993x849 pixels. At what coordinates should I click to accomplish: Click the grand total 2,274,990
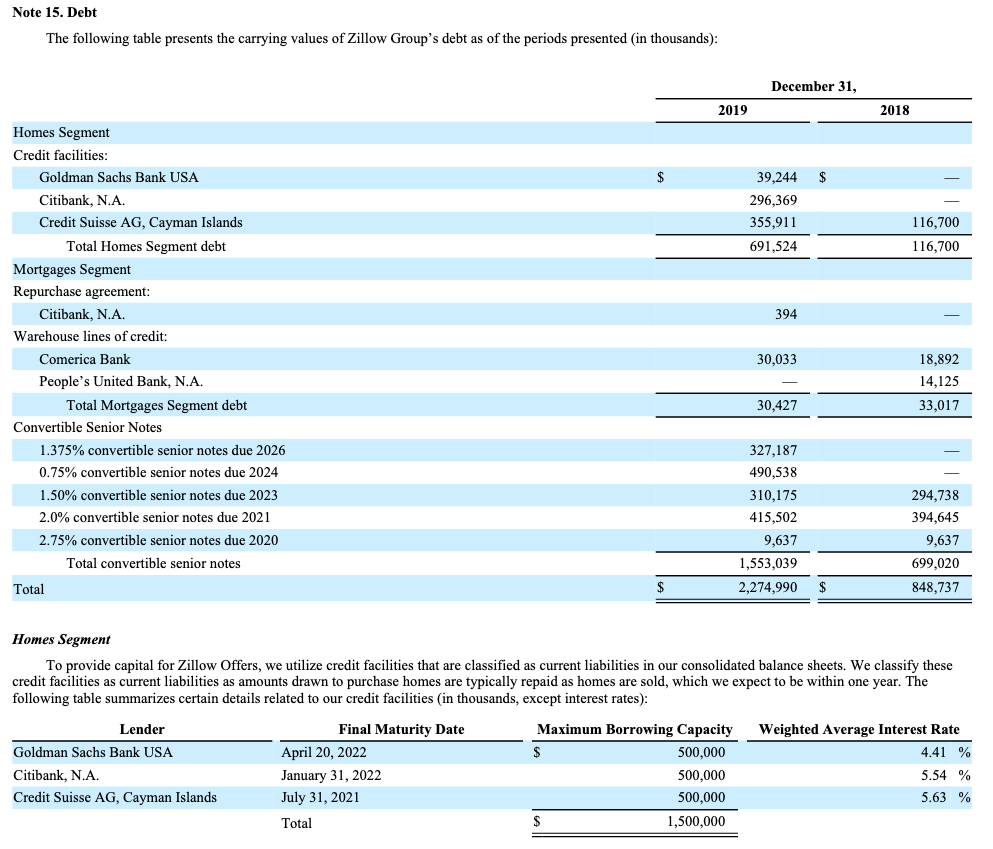(768, 588)
